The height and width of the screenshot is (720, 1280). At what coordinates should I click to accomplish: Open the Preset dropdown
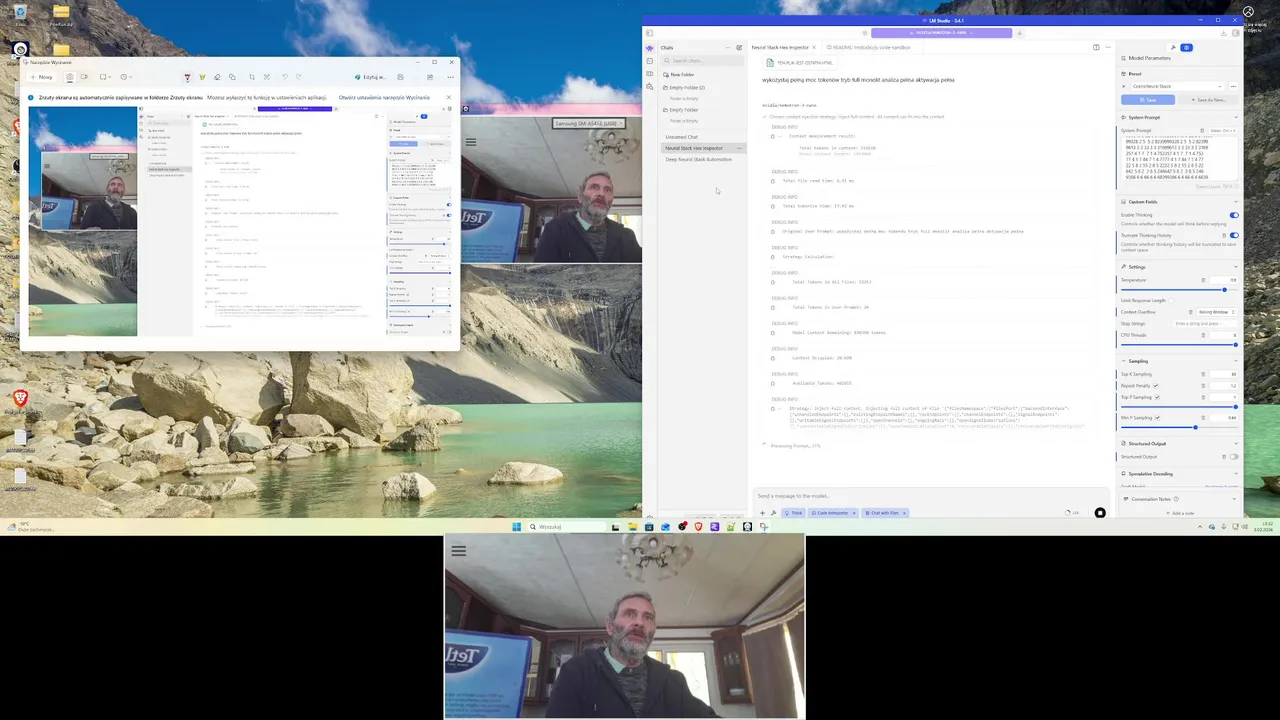pyautogui.click(x=1176, y=86)
